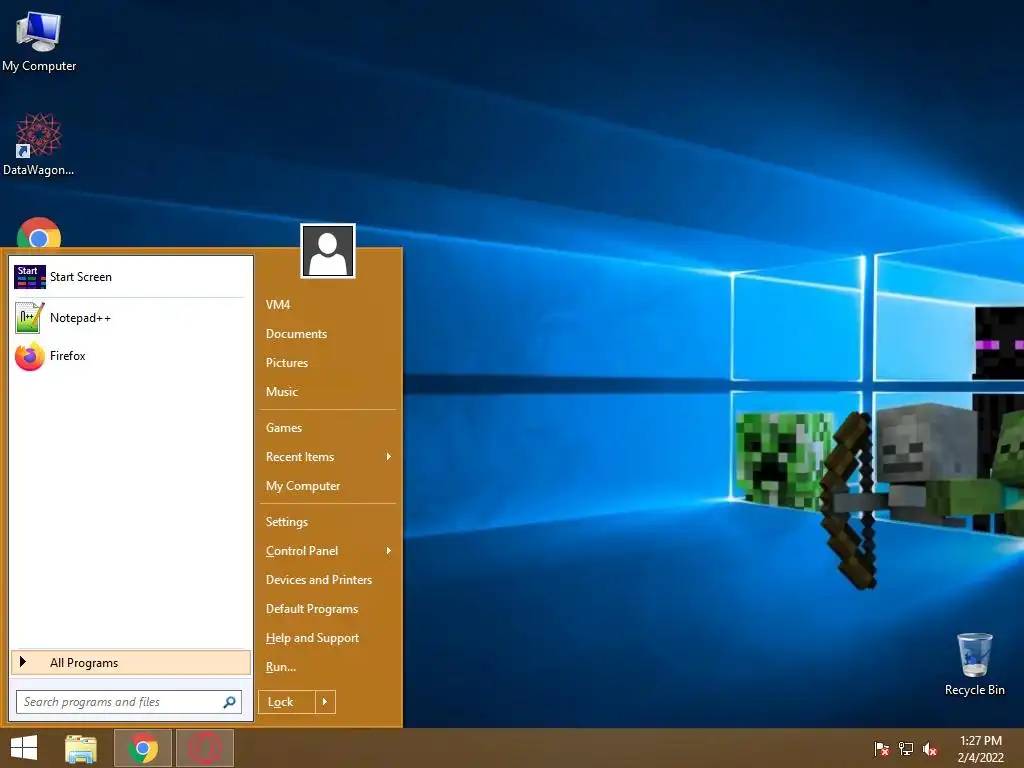This screenshot has width=1024, height=768.
Task: Launch Firefox from the Start menu
Action: (131, 356)
